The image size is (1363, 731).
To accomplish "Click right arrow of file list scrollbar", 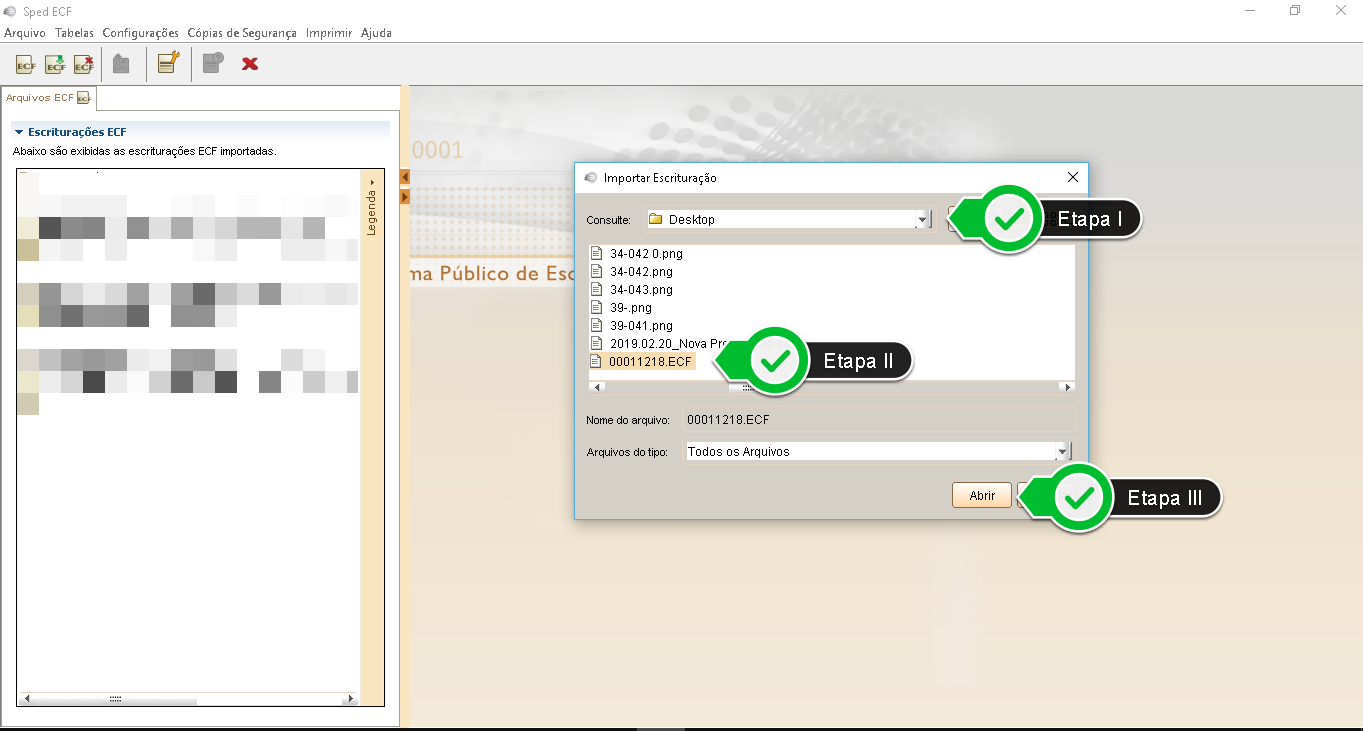I will coord(1067,387).
